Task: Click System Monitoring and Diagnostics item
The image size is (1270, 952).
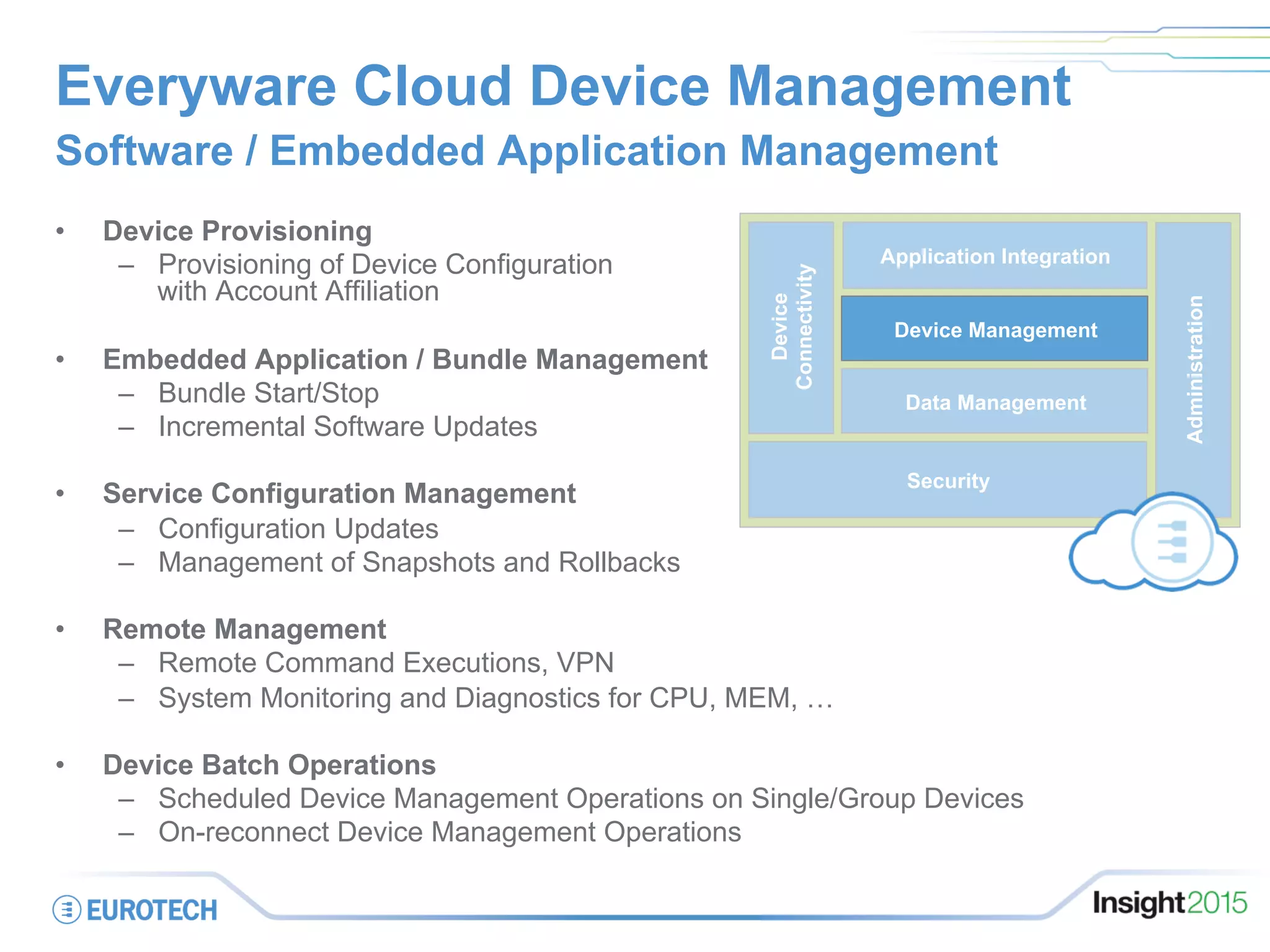Action: (495, 698)
